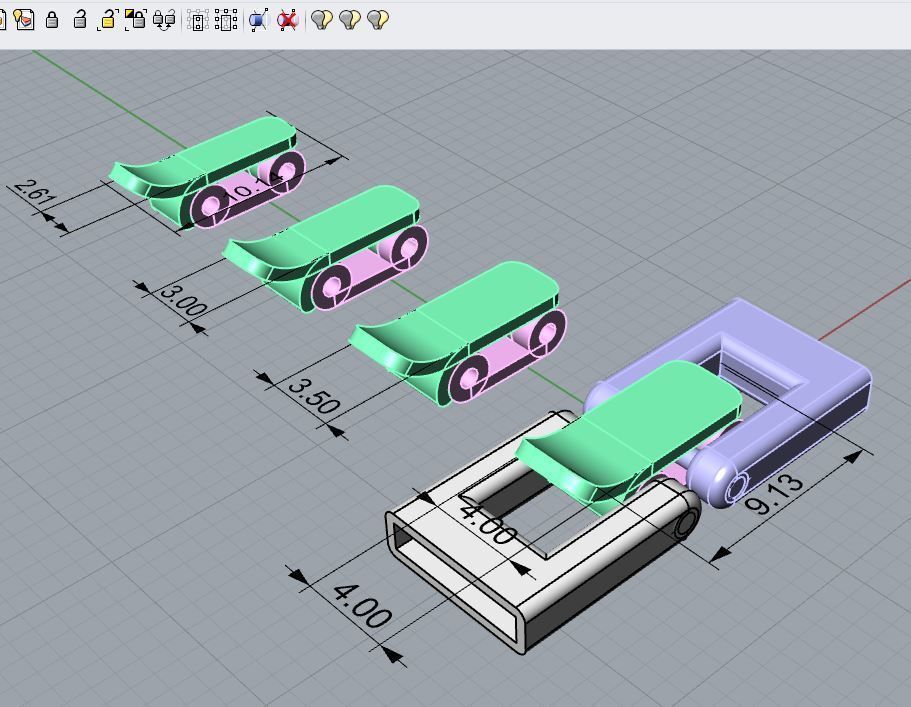Select the 3.50 dimension label
Viewport: 911px width, 707px height.
314,395
